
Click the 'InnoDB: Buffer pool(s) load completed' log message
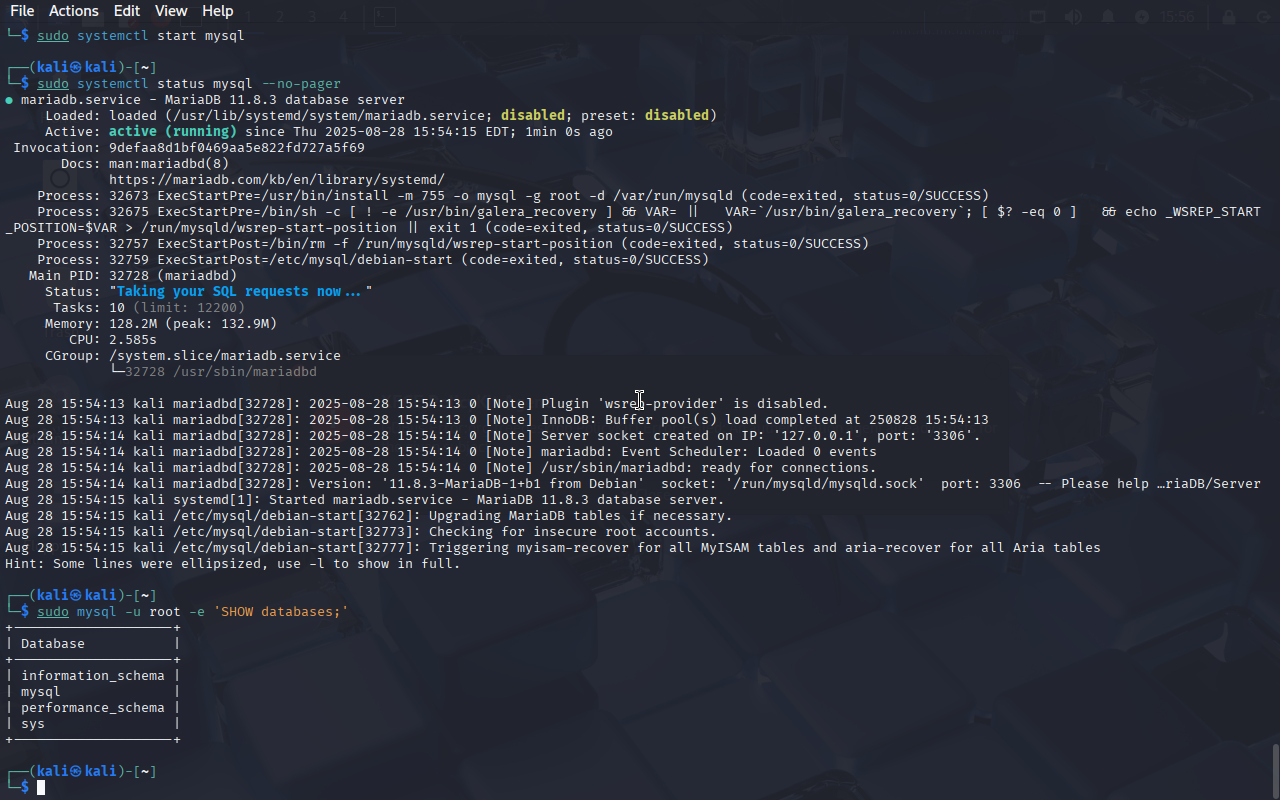[765, 419]
